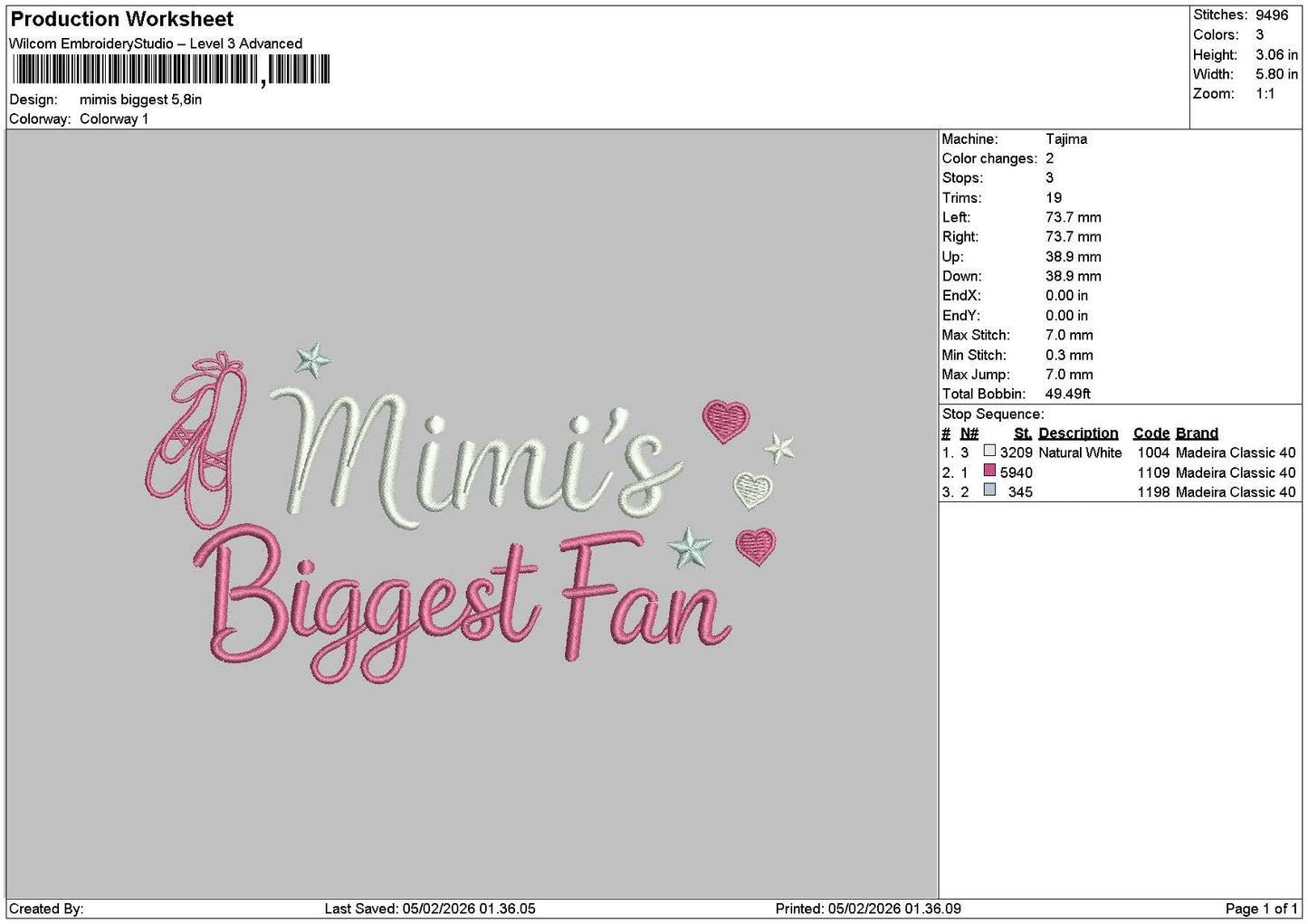Click the Min Stitch value '0.3 mm'
The image size is (1308, 924).
tap(1069, 355)
